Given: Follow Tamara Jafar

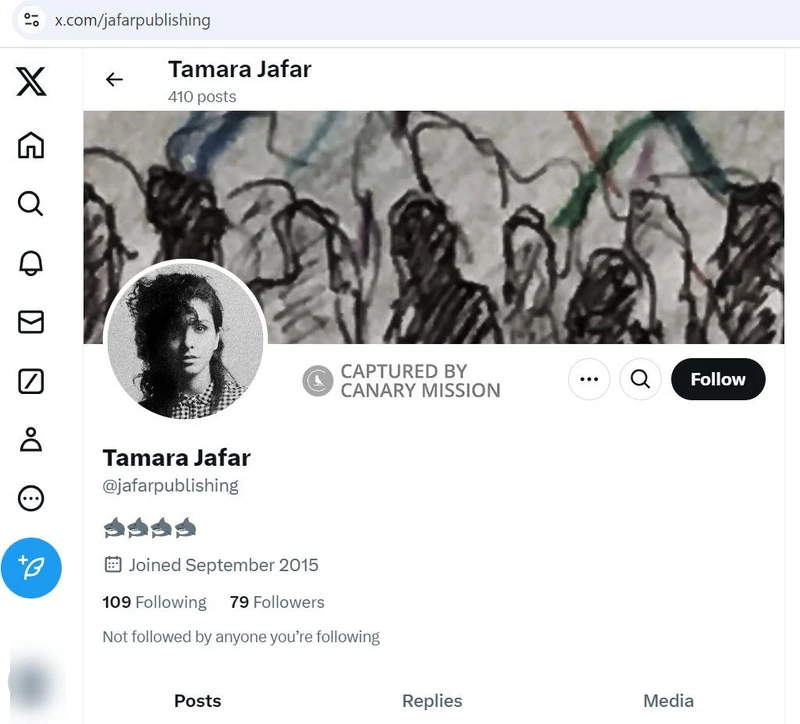Looking at the screenshot, I should pyautogui.click(x=718, y=379).
